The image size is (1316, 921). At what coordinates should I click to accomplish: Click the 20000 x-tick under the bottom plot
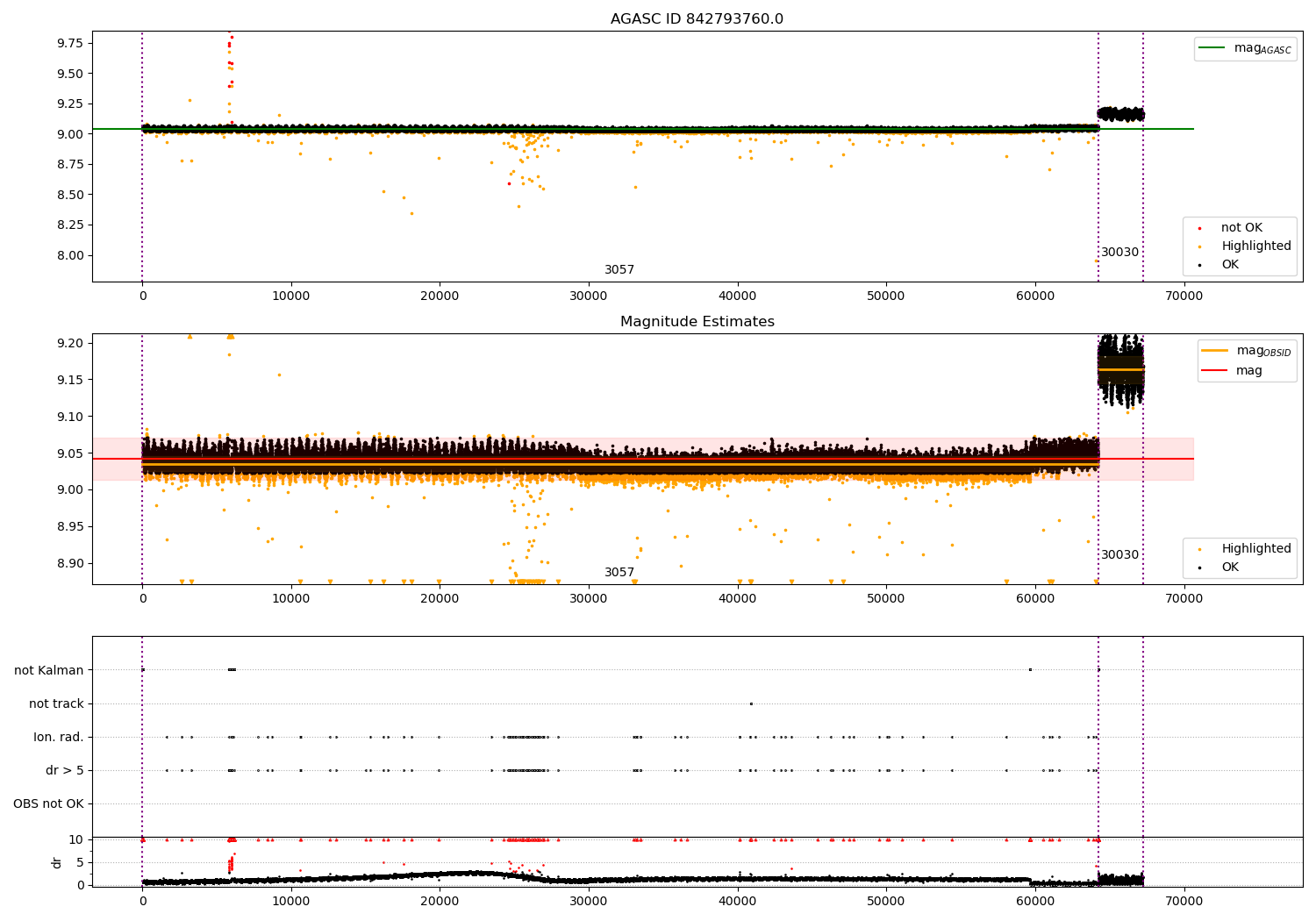point(440,901)
